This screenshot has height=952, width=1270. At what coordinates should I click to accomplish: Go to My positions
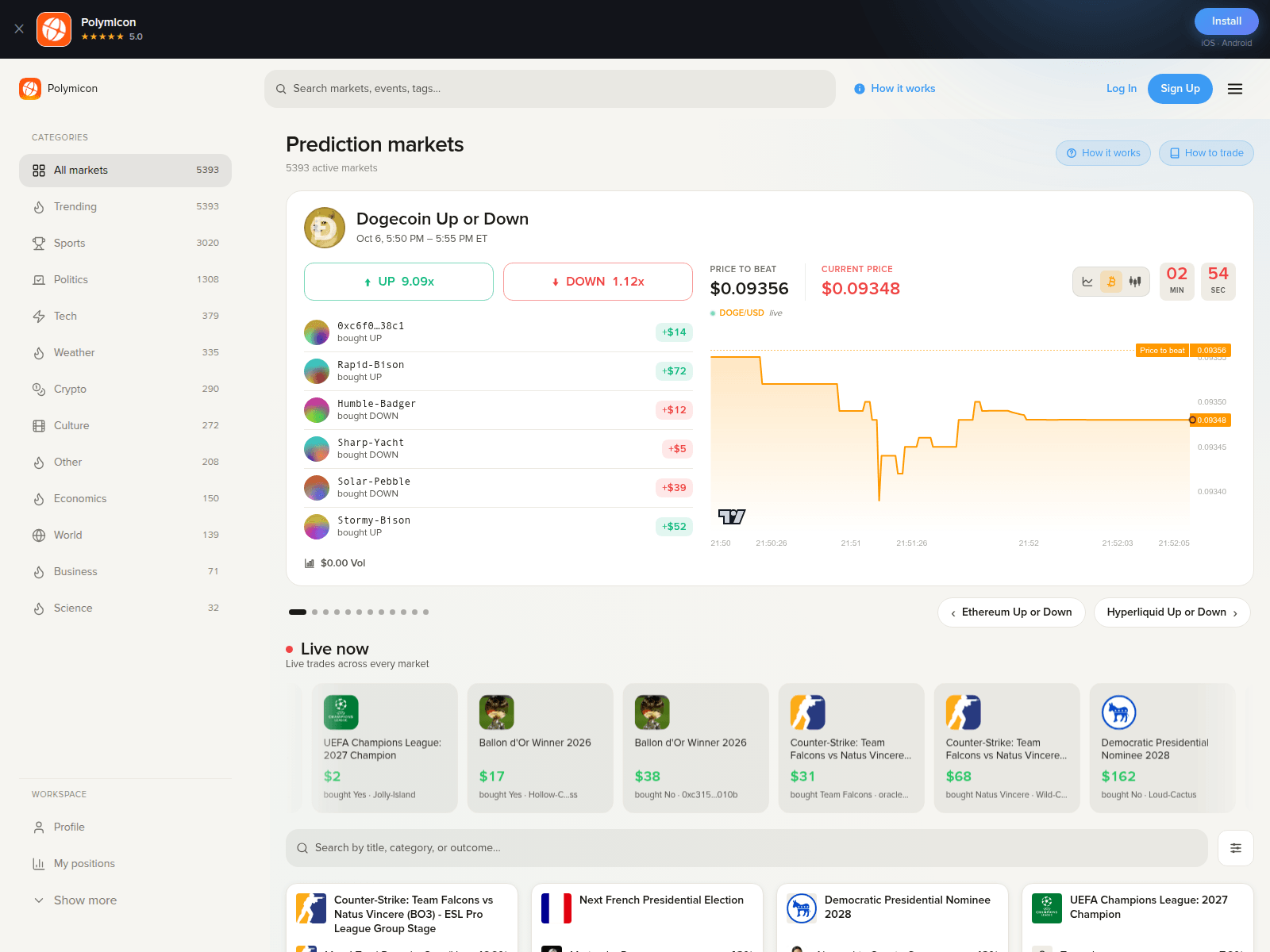[x=125, y=863]
